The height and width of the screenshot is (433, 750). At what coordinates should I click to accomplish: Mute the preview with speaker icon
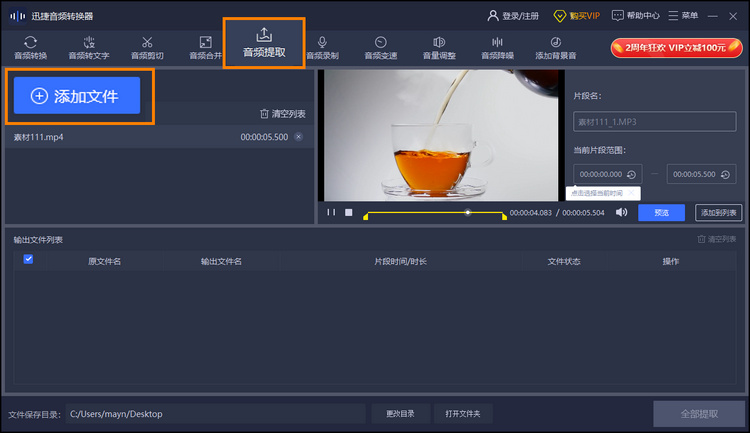pos(621,212)
